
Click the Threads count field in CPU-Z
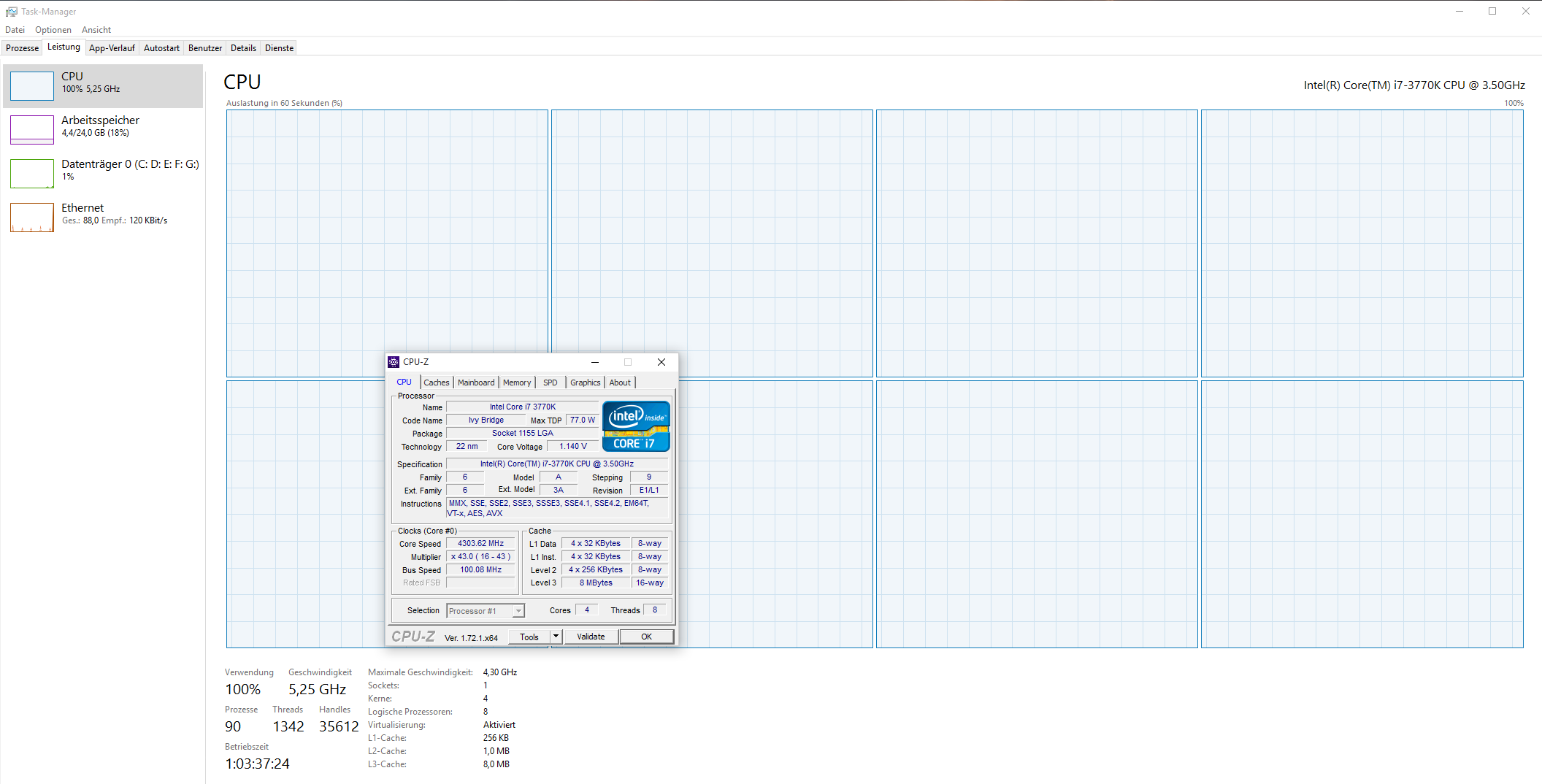(x=655, y=610)
